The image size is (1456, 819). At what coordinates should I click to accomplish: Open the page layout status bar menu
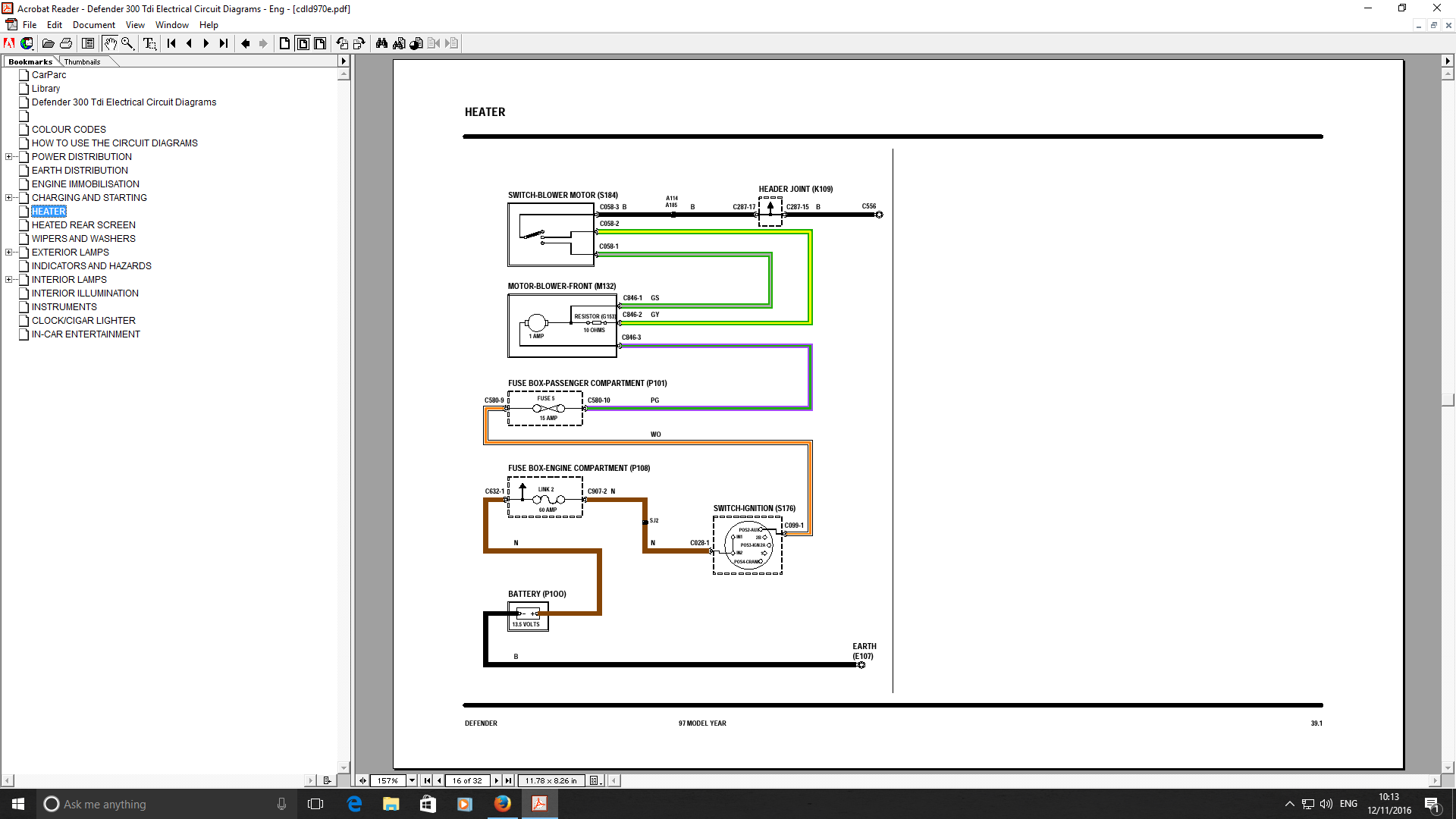595,780
